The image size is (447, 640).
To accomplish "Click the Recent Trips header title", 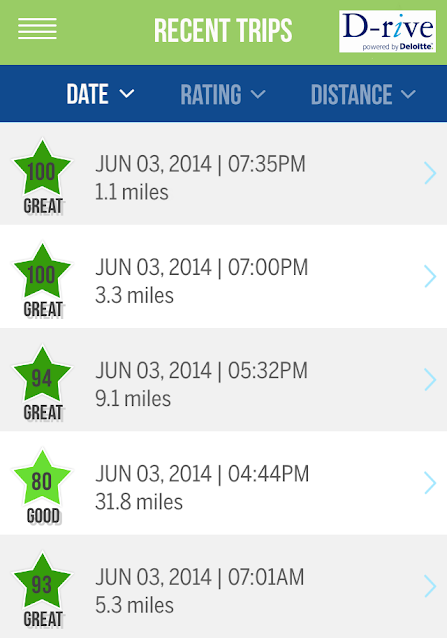I will pyautogui.click(x=223, y=31).
